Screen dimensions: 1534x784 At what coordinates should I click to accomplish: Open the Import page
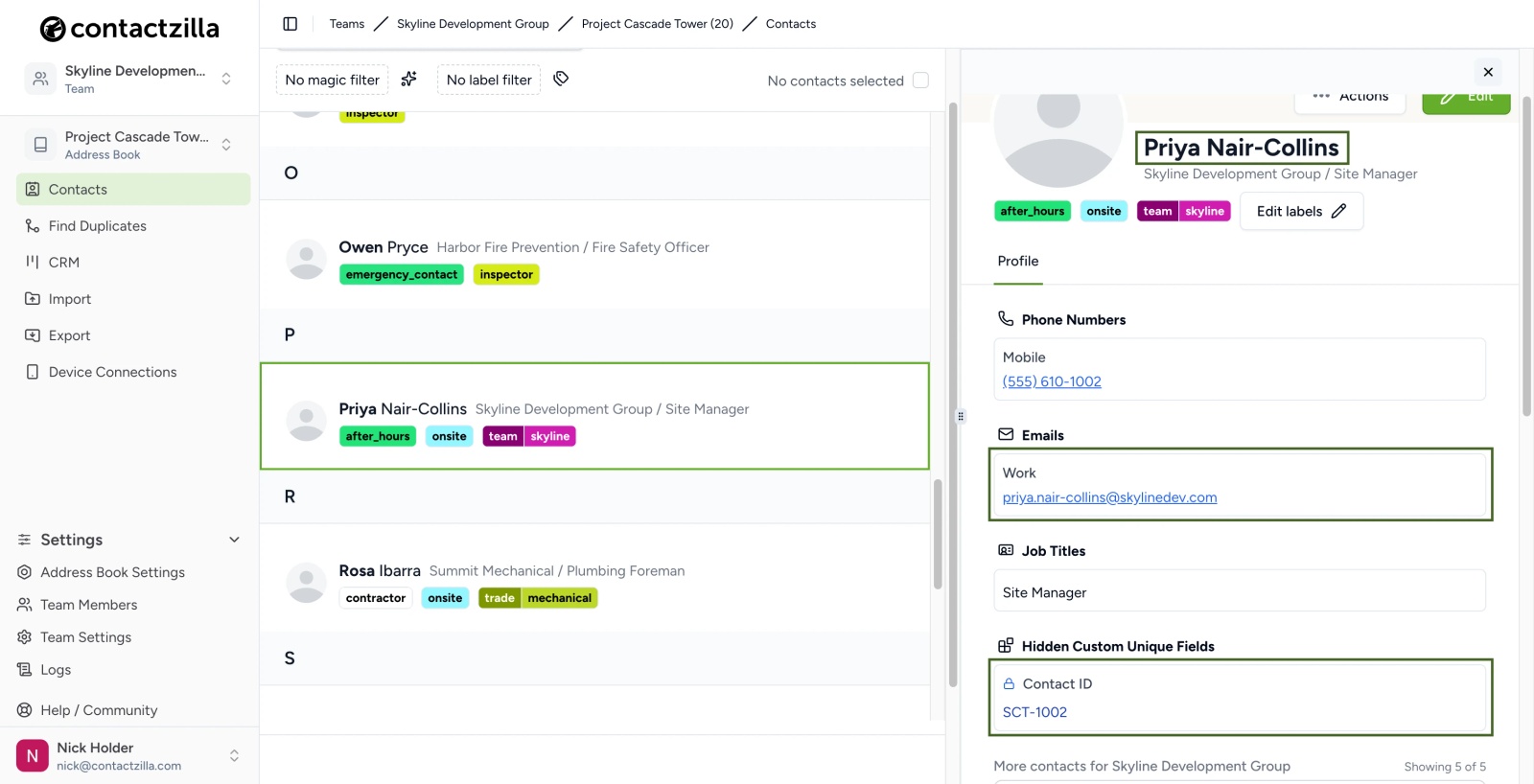pyautogui.click(x=133, y=299)
